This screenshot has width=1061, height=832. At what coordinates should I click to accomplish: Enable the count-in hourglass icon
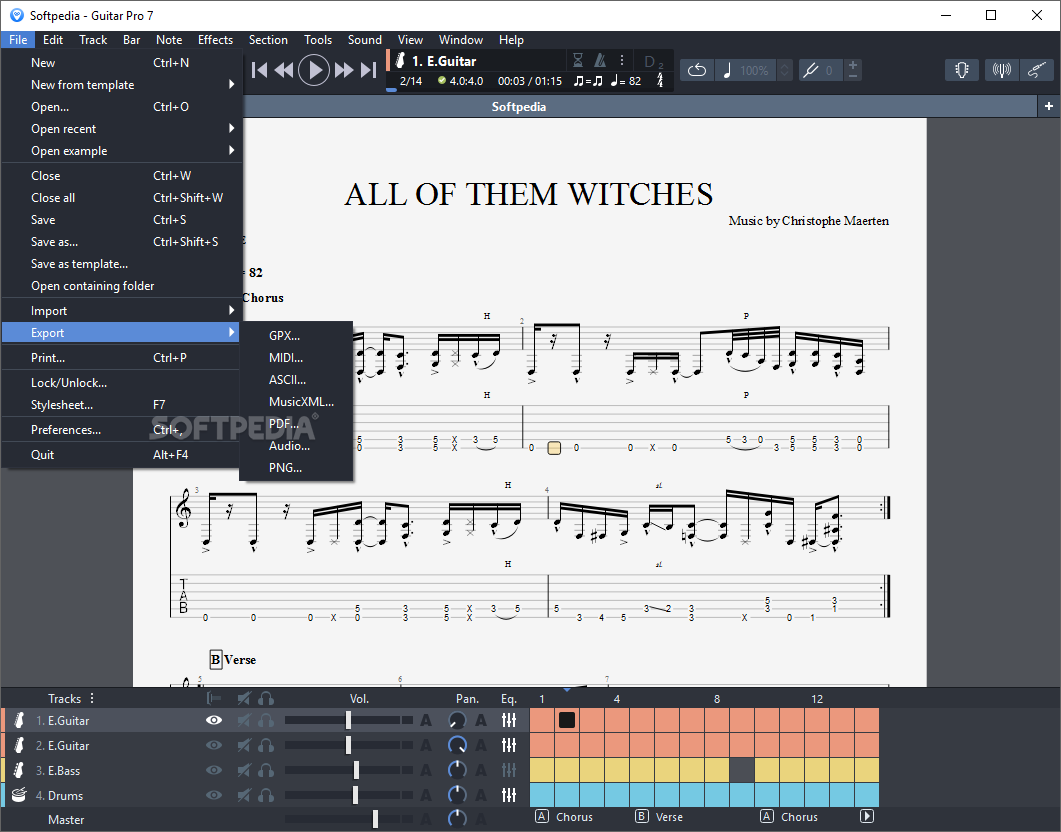click(x=577, y=60)
